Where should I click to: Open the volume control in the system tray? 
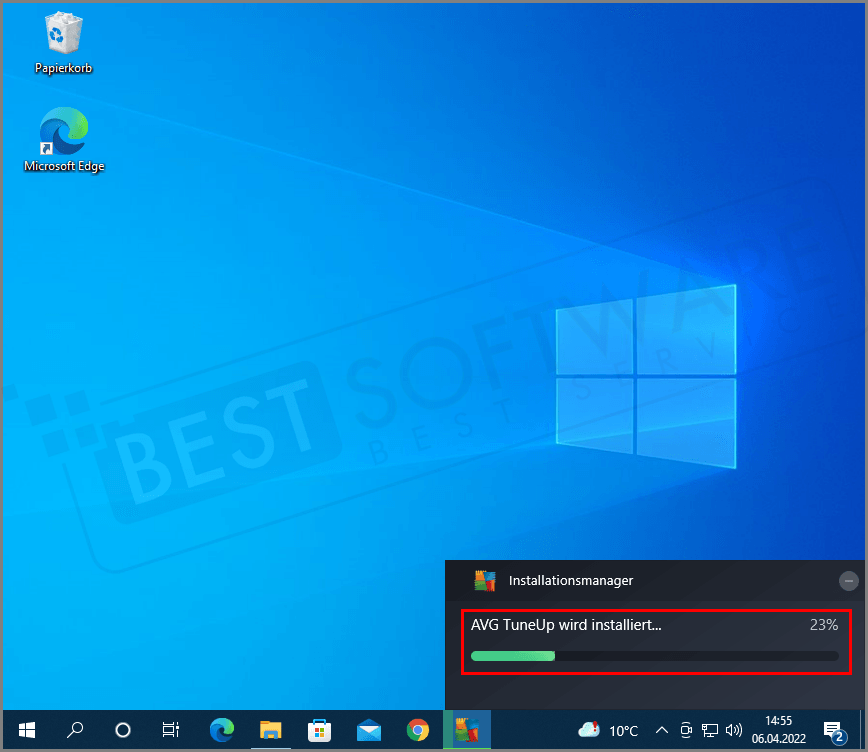734,730
